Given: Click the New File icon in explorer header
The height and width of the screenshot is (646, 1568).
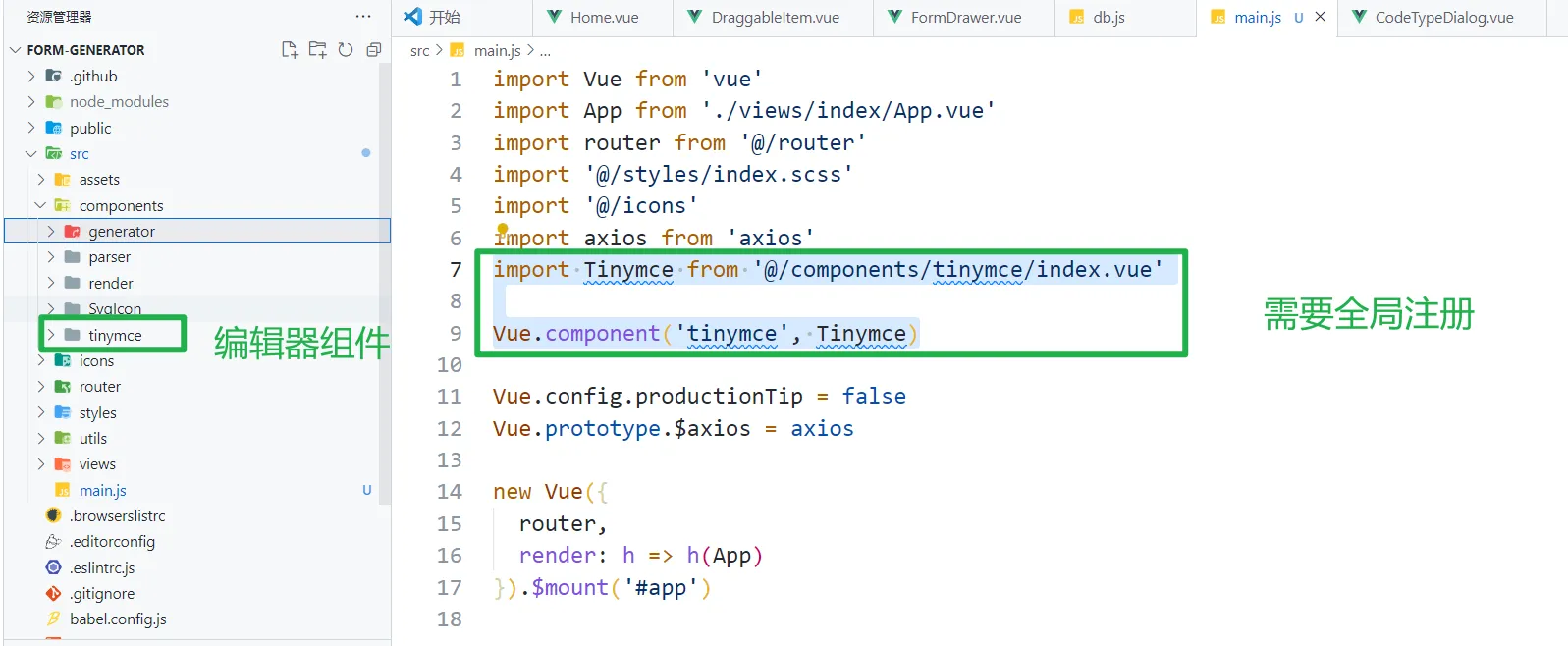Looking at the screenshot, I should point(290,50).
